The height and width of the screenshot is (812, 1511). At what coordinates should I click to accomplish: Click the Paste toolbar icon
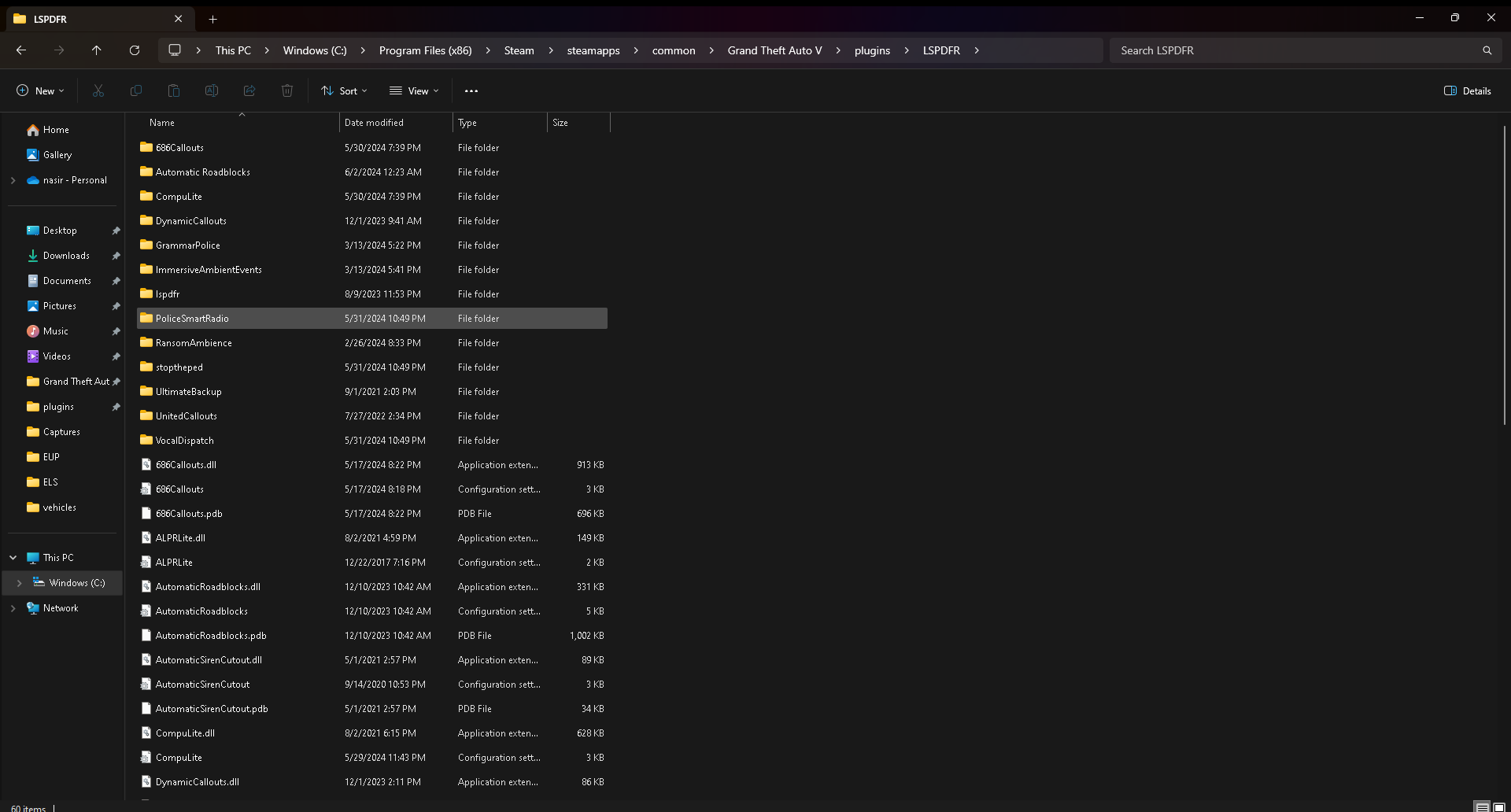174,91
